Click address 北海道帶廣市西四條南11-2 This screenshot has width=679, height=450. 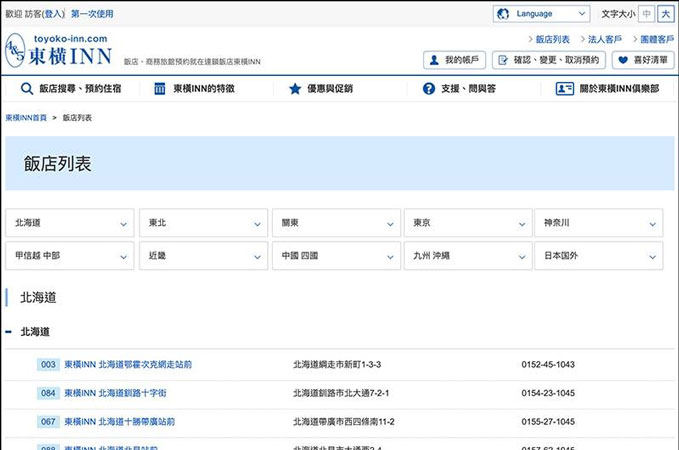[x=344, y=422]
